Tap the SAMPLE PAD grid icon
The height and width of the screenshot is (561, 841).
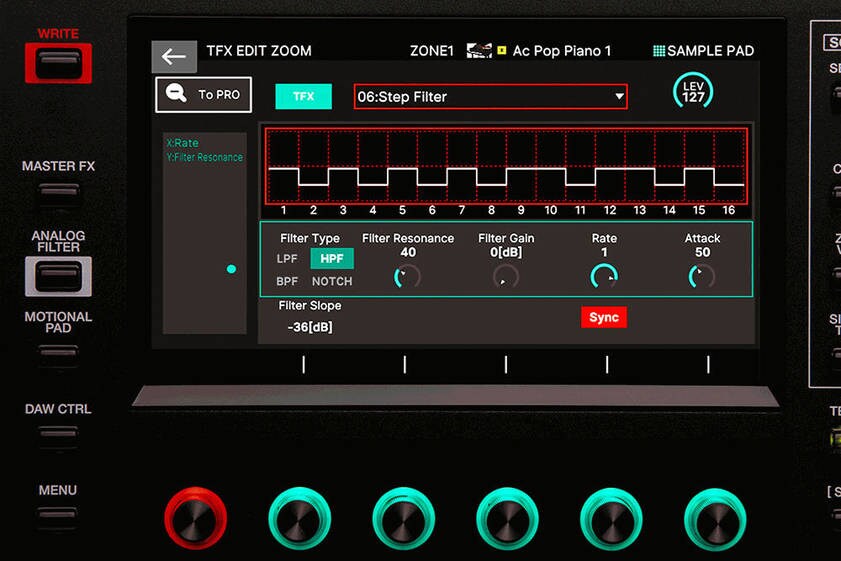coord(659,51)
